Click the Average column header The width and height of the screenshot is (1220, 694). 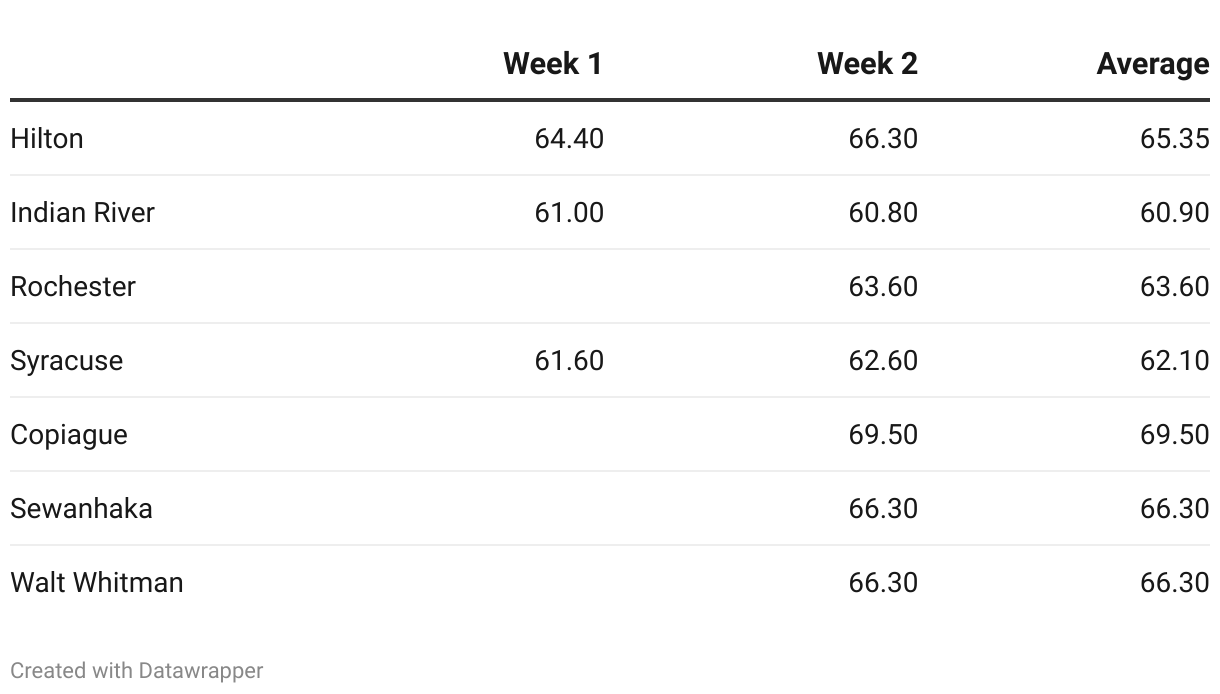pos(1152,64)
